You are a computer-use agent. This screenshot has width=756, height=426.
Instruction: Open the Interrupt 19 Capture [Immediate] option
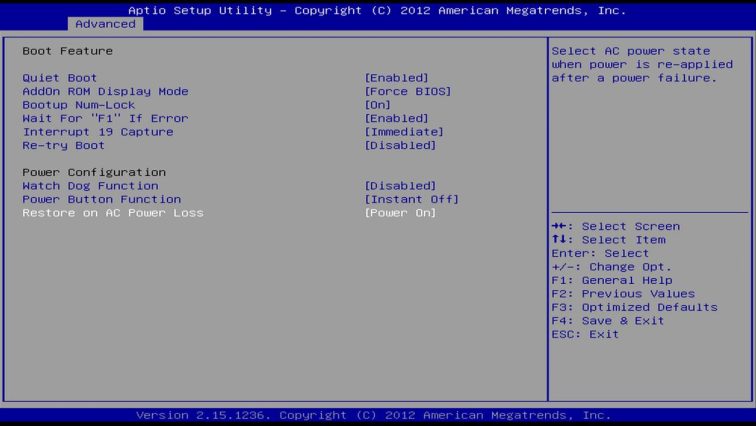[x=403, y=132]
